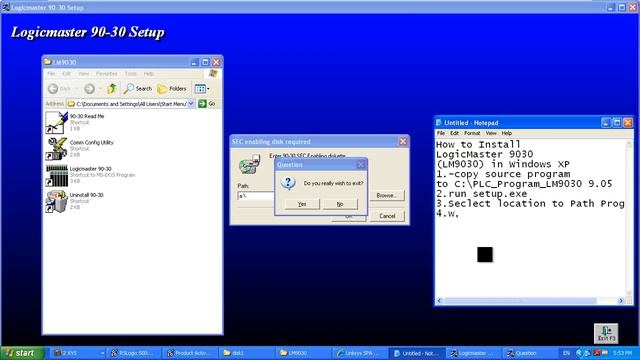
Task: Toggle the Folders pane in LM9030 explorer
Action: pyautogui.click(x=172, y=89)
